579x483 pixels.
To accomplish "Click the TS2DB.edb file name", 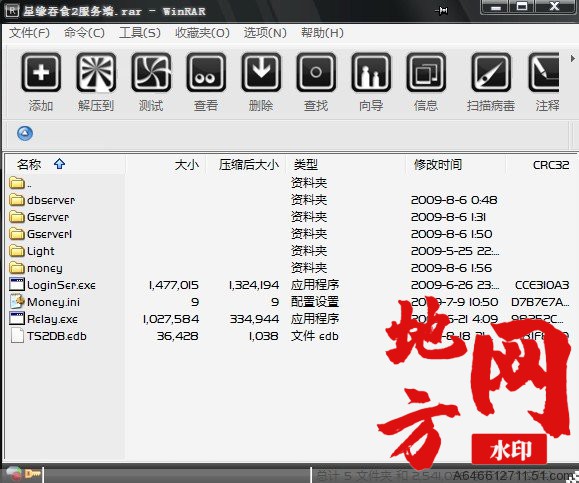I will coord(57,336).
